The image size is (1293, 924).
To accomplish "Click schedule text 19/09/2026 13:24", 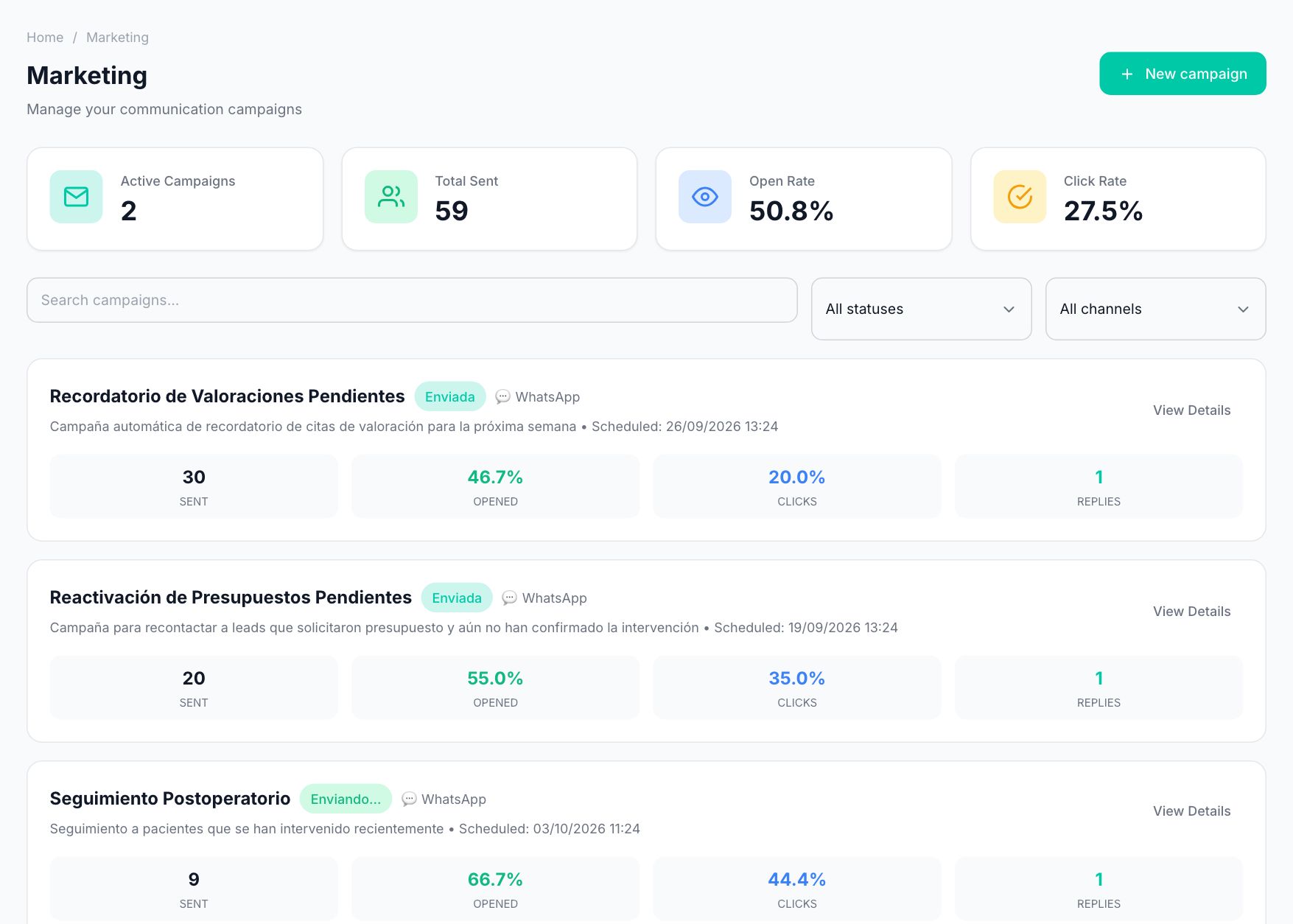I will (x=843, y=628).
